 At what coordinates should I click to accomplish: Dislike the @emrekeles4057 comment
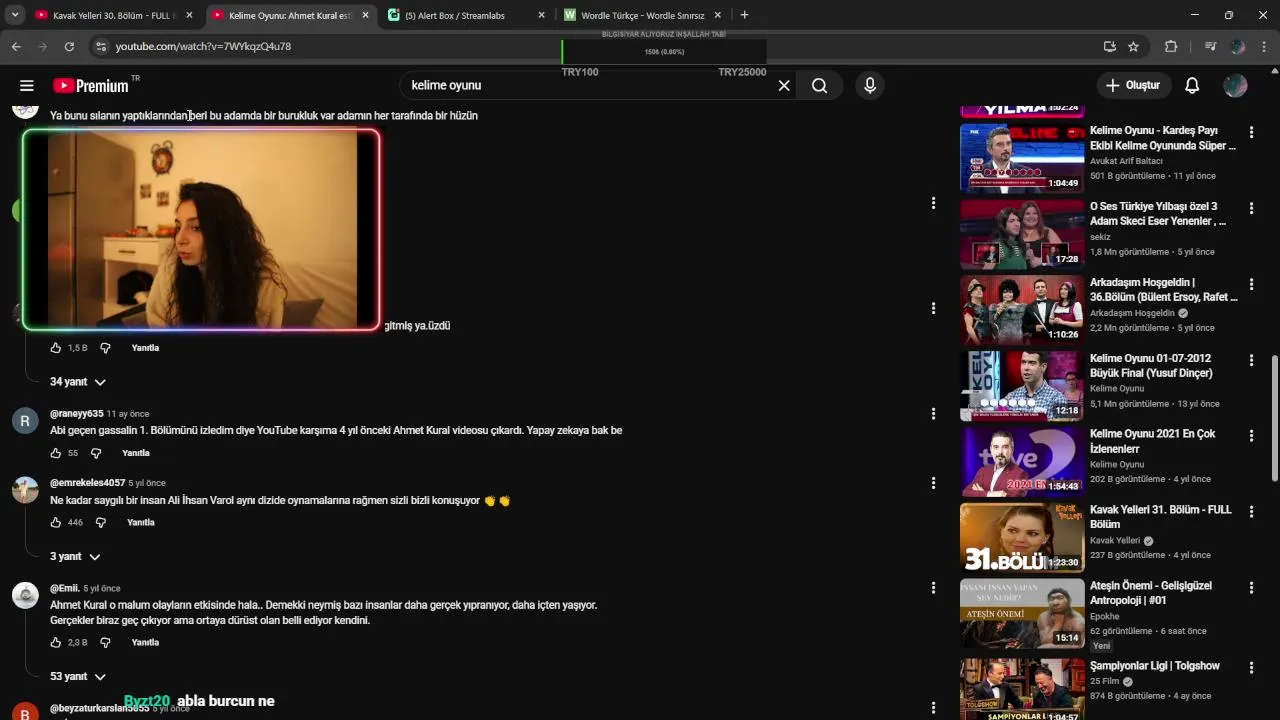point(101,522)
